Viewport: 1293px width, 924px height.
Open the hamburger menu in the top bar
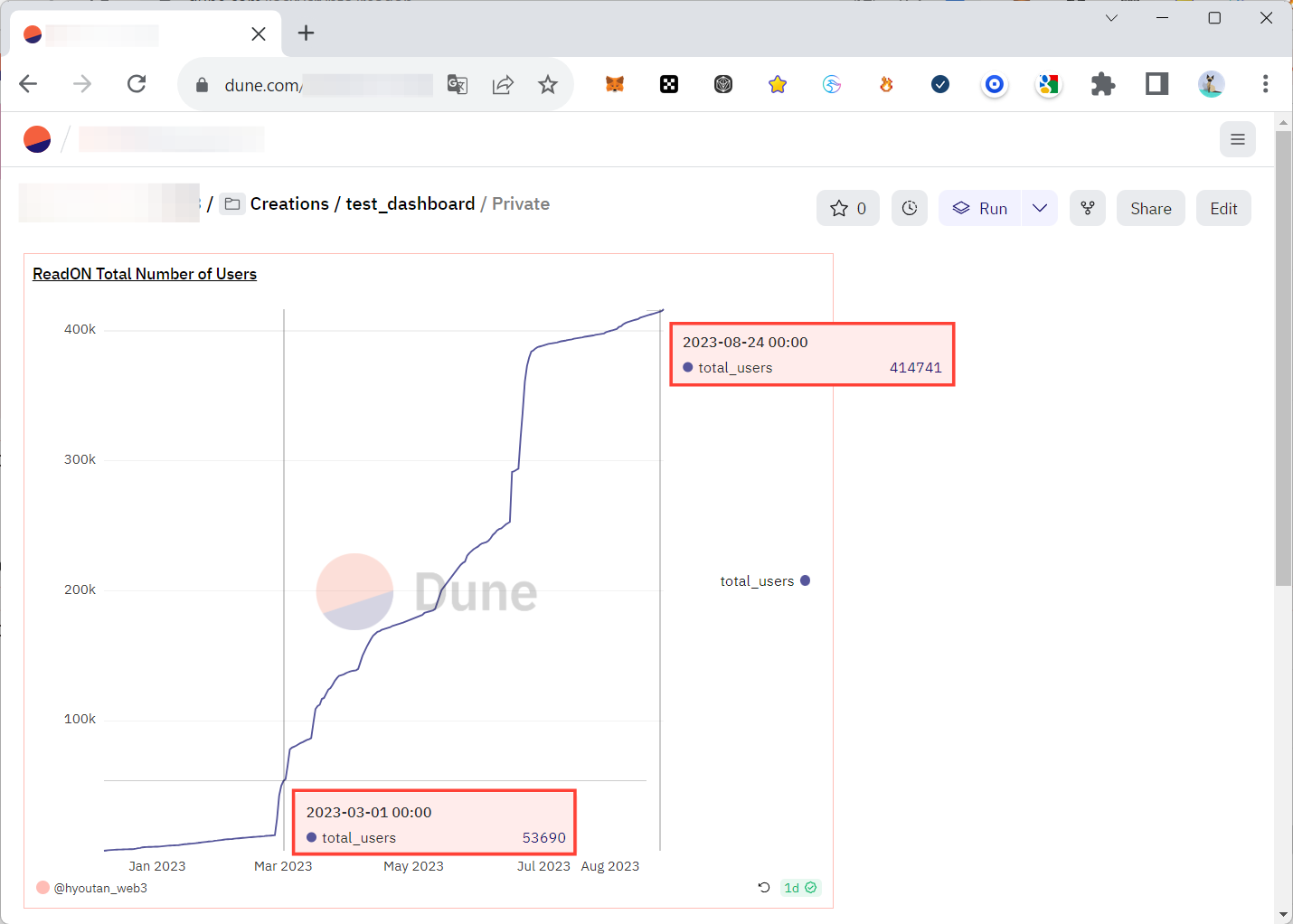[x=1238, y=139]
